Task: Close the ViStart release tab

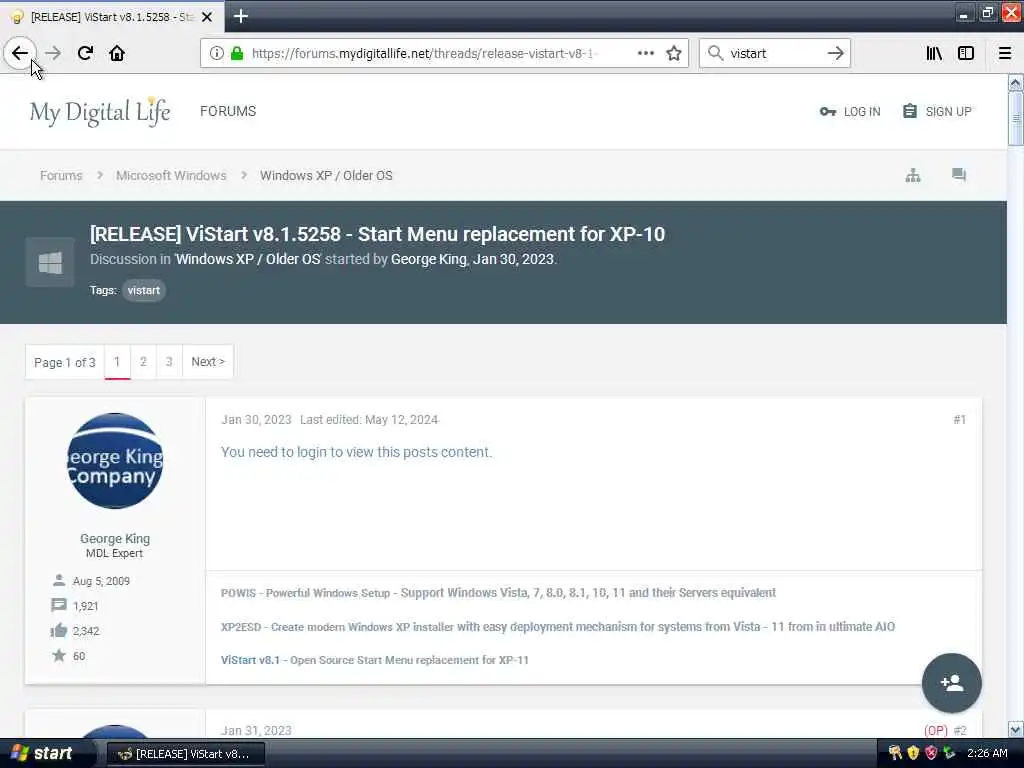Action: (207, 17)
